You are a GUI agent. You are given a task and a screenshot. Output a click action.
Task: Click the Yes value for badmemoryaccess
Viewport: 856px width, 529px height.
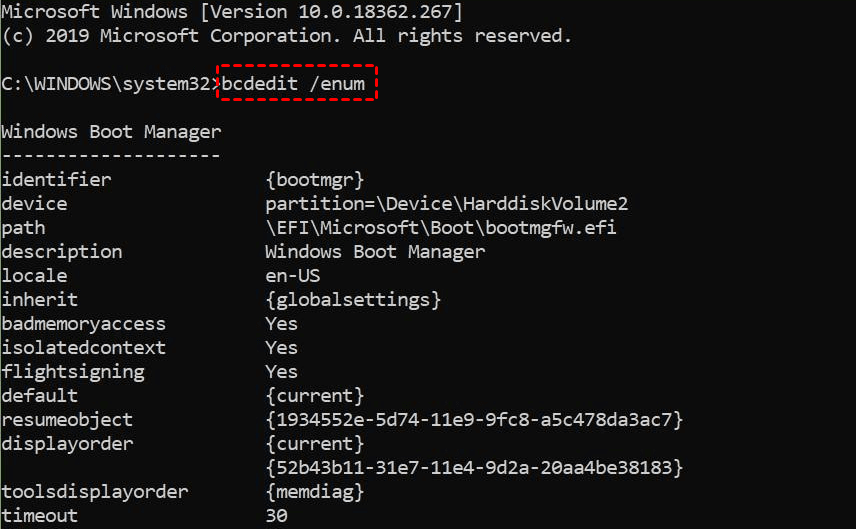point(281,324)
